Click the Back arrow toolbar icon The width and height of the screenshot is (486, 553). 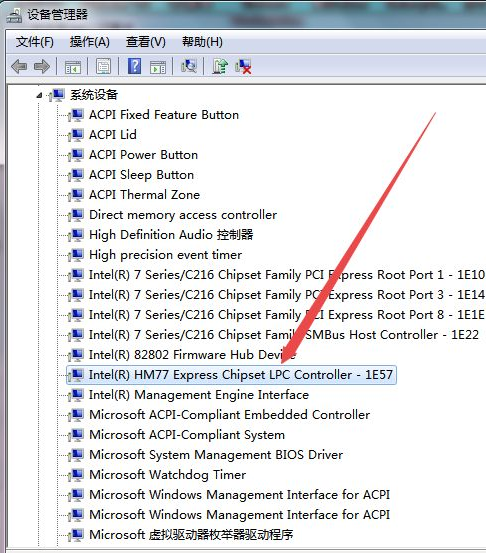[x=19, y=66]
